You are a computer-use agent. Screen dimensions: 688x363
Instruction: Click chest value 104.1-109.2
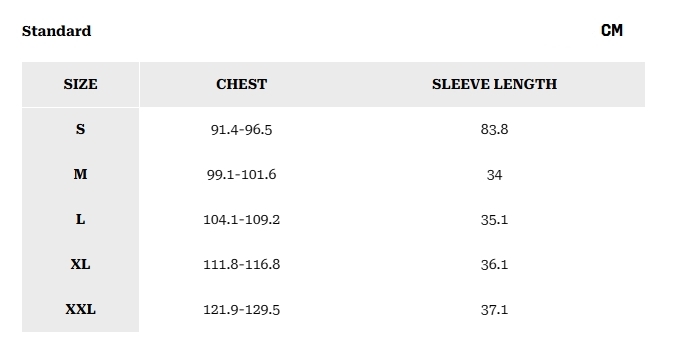(x=241, y=219)
